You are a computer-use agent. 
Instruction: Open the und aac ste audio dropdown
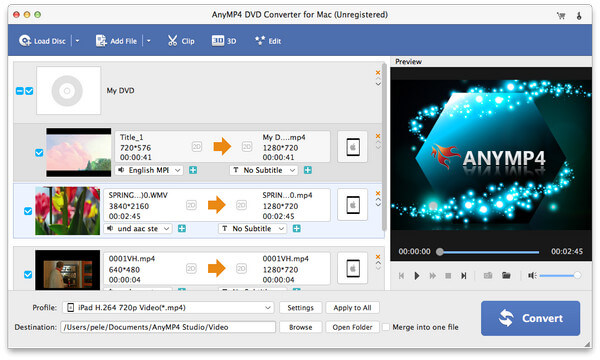[x=138, y=228]
